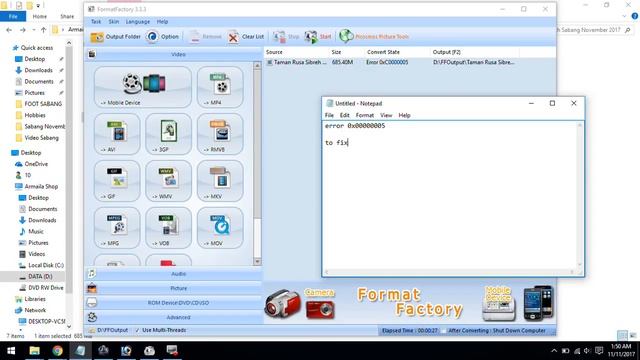
Task: Select DATA (D:) drive in Explorer
Action: [x=40, y=276]
